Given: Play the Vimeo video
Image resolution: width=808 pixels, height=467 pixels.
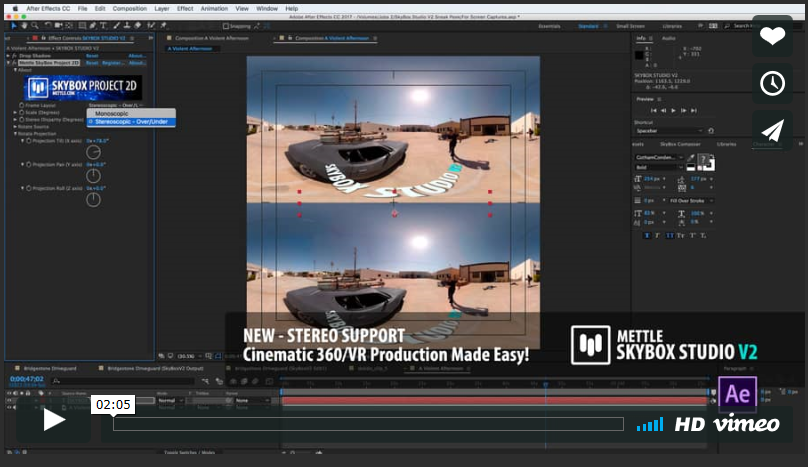Looking at the screenshot, I should pos(54,420).
